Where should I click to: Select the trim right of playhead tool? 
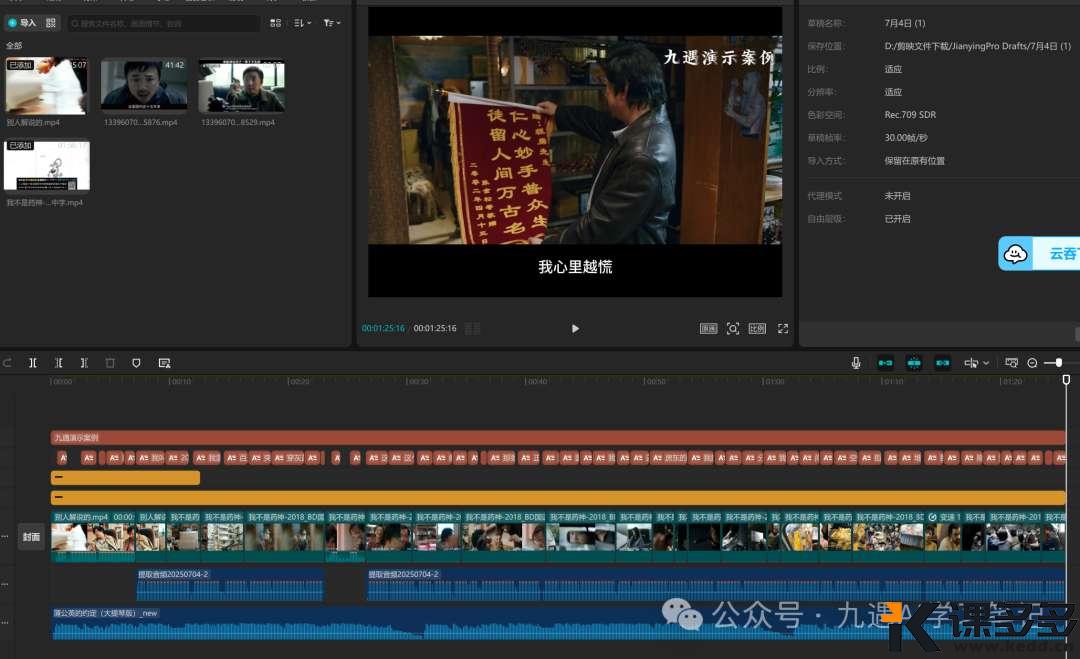84,363
